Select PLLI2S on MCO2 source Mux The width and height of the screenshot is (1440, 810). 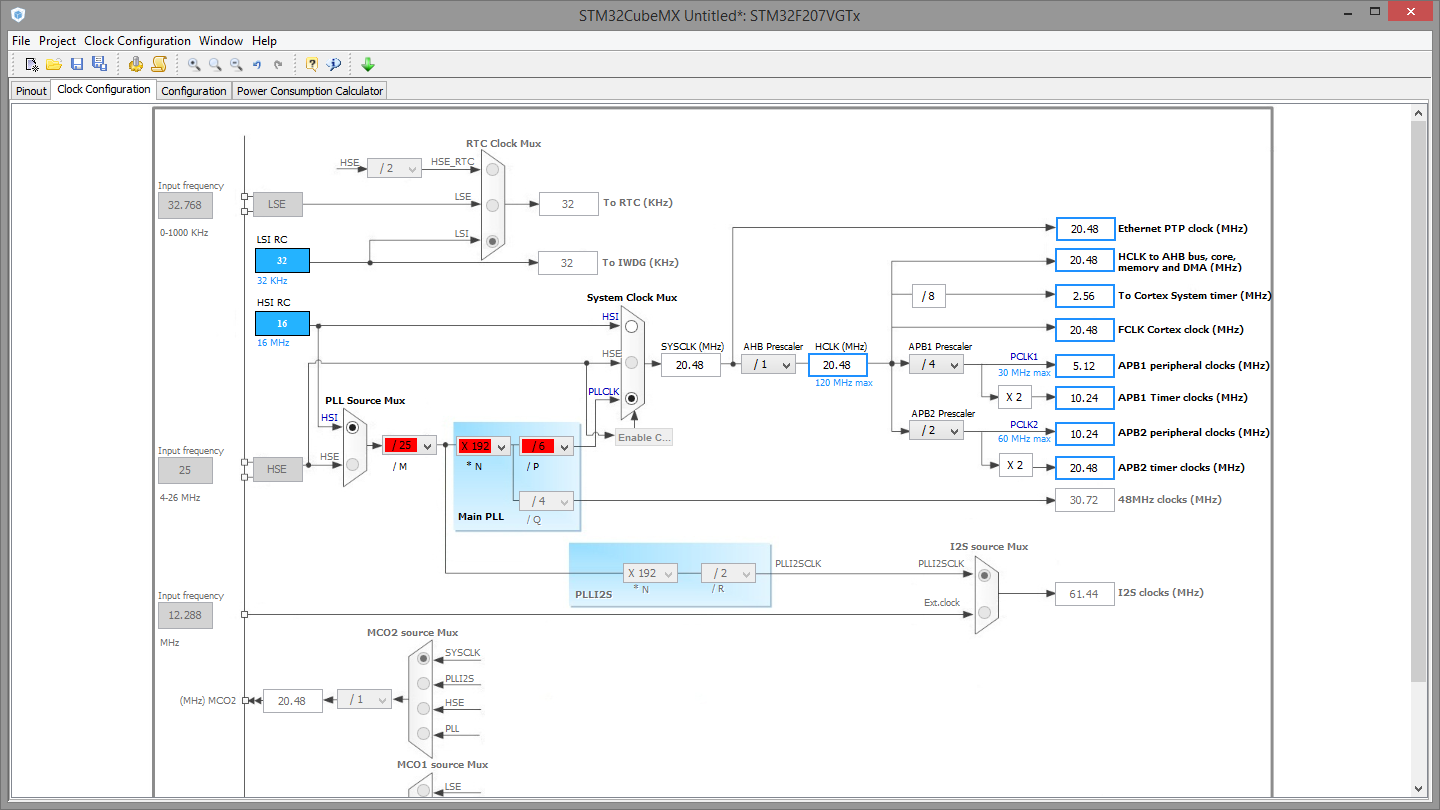tap(423, 683)
